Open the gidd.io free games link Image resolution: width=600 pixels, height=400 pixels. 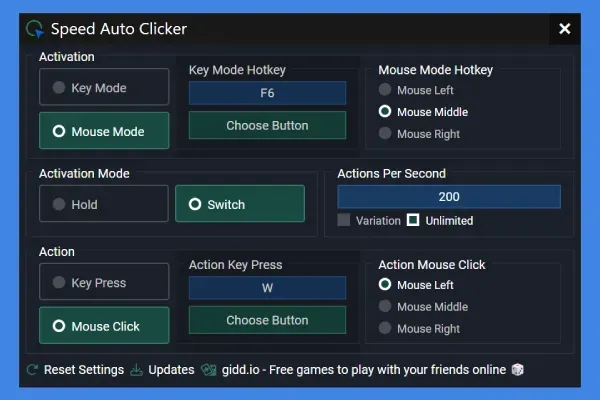tap(364, 370)
